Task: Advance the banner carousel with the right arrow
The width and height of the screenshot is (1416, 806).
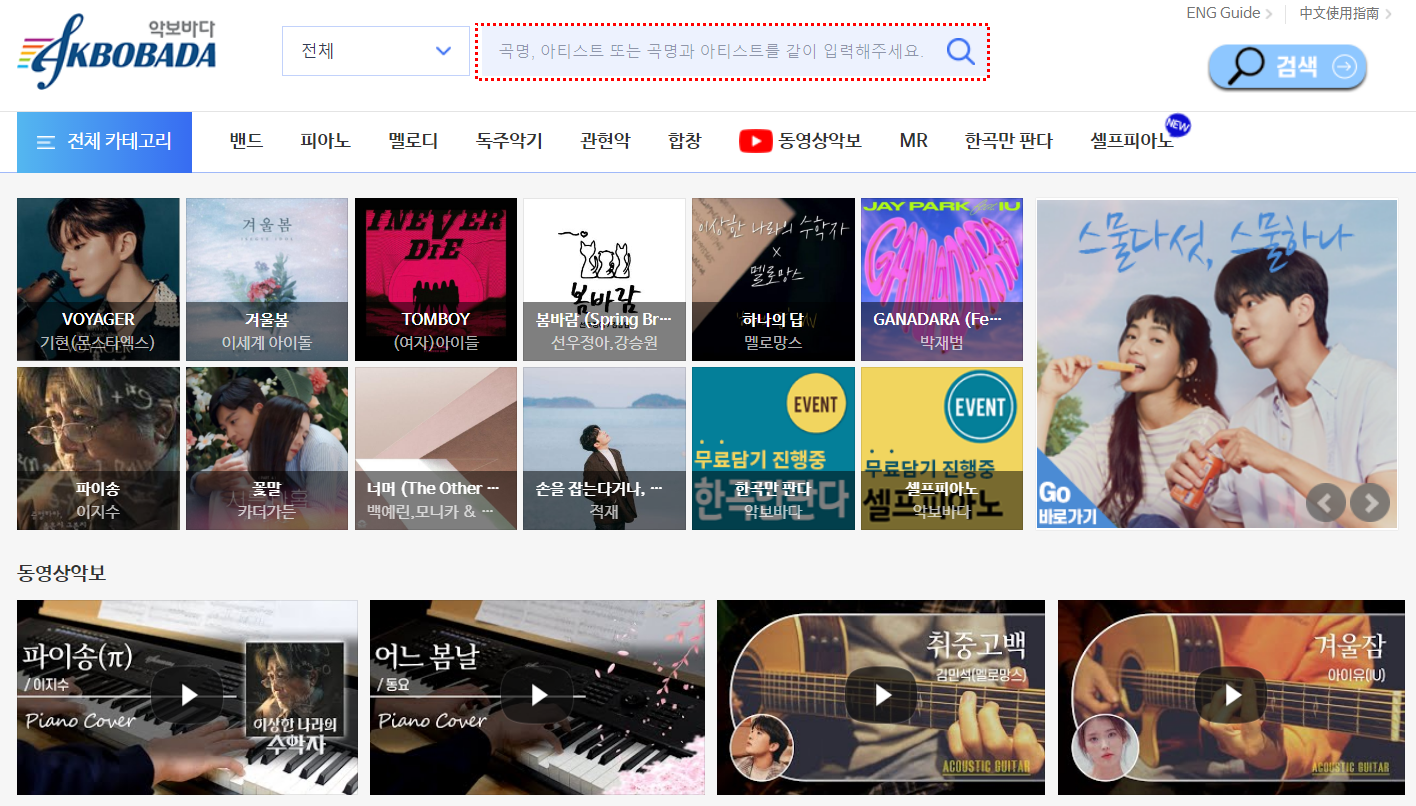Action: 1369,503
